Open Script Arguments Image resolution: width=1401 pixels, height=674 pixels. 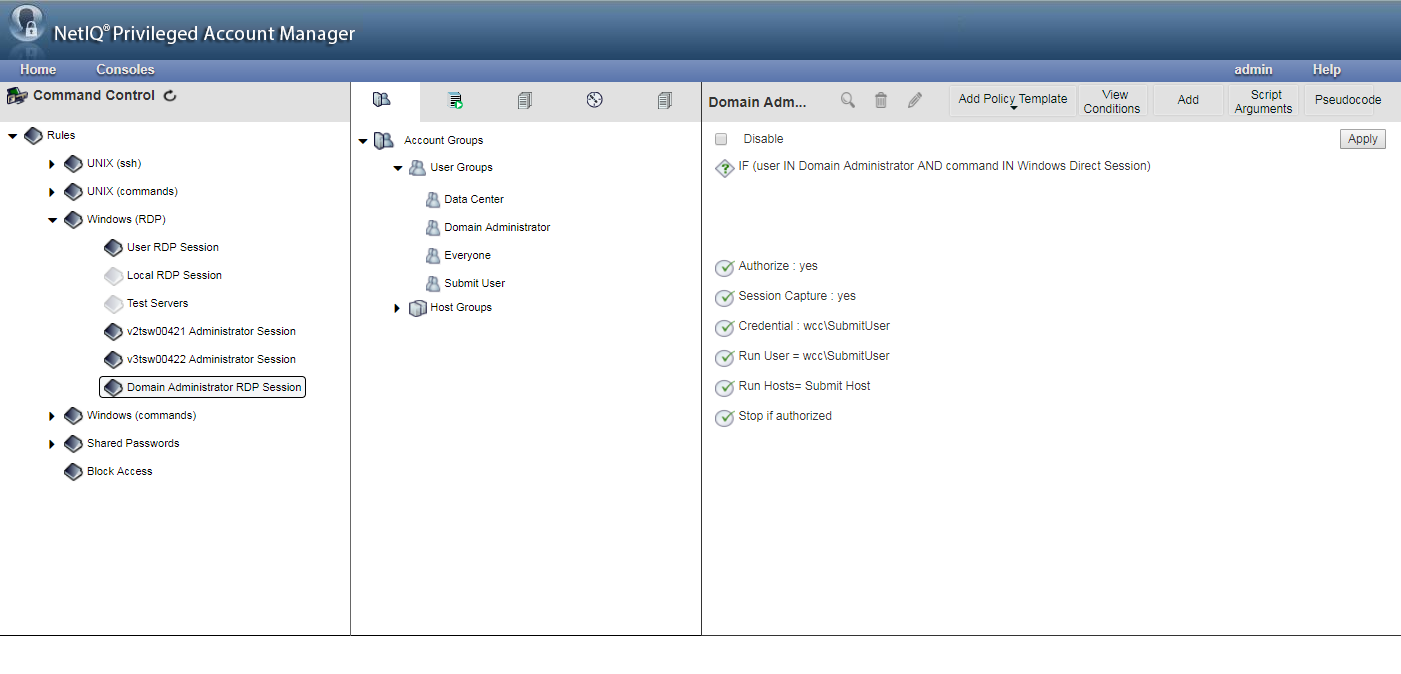point(1263,101)
